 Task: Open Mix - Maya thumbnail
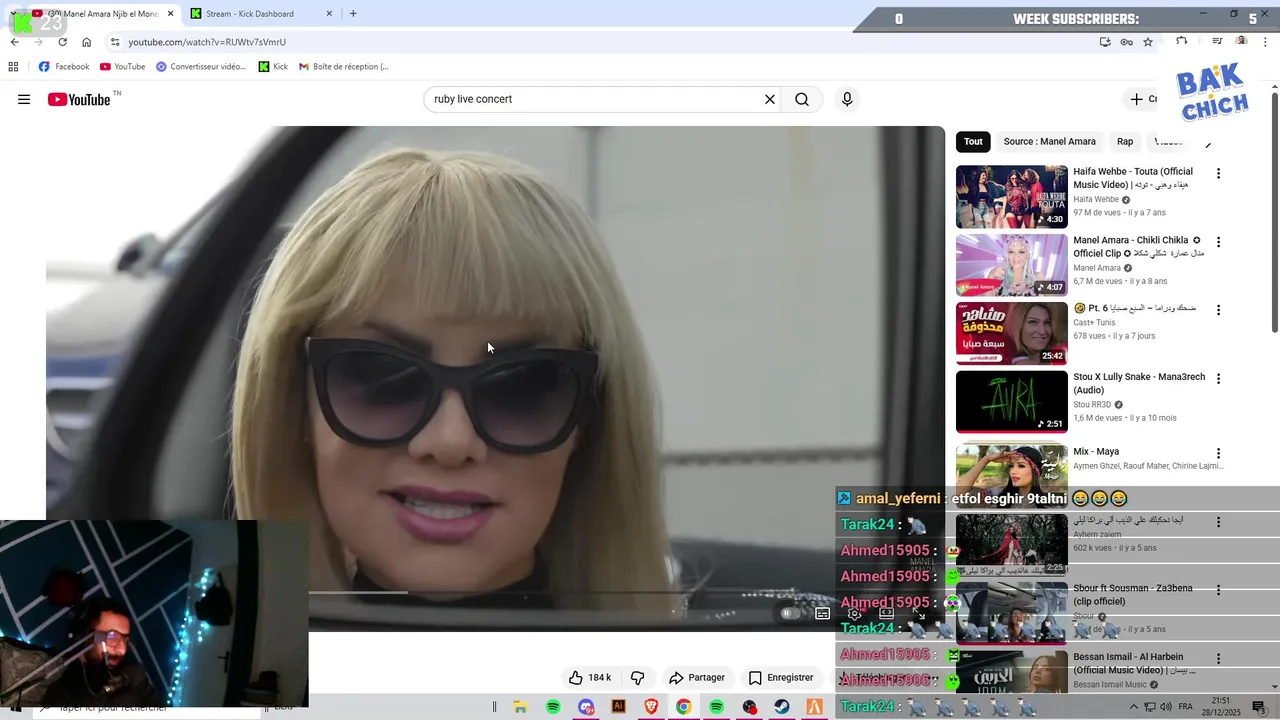coord(1011,472)
